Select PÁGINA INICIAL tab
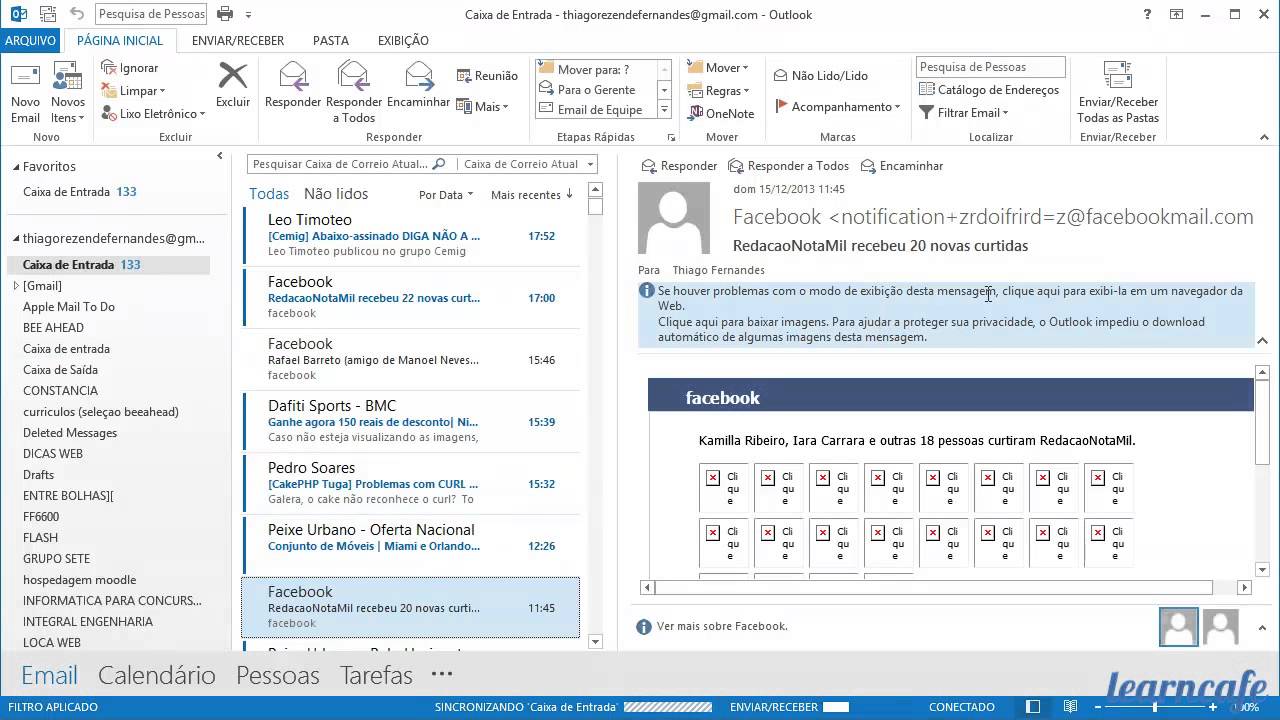The image size is (1280, 720). pyautogui.click(x=120, y=41)
